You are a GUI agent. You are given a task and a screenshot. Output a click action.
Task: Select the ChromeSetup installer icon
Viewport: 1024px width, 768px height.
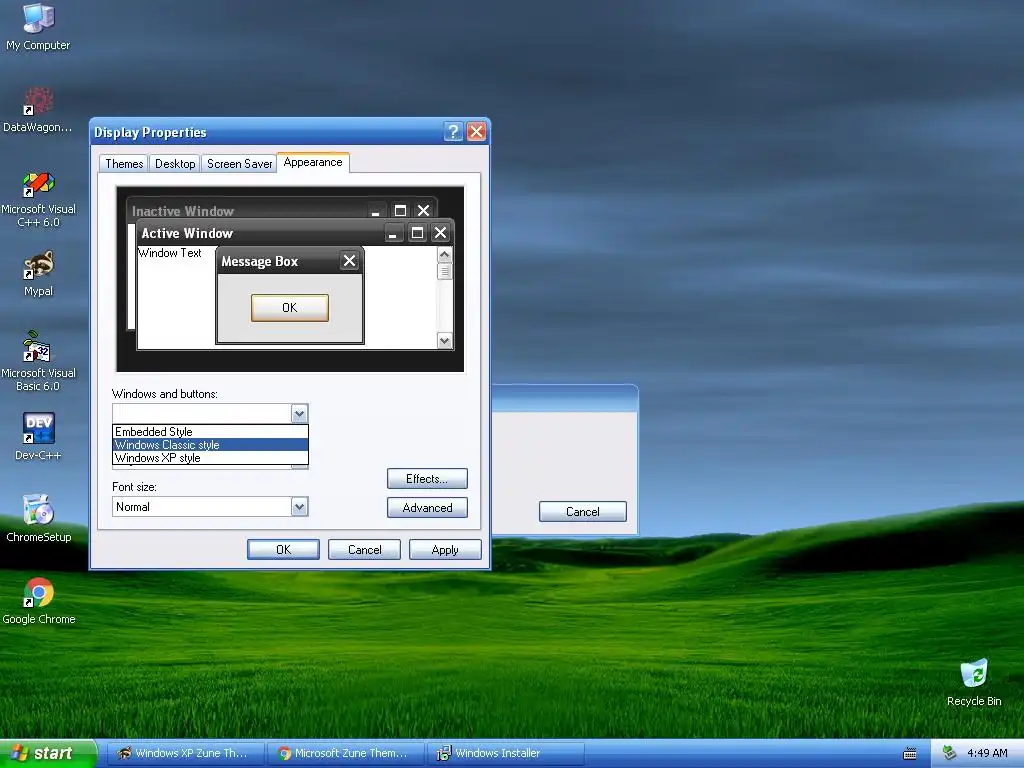(38, 519)
